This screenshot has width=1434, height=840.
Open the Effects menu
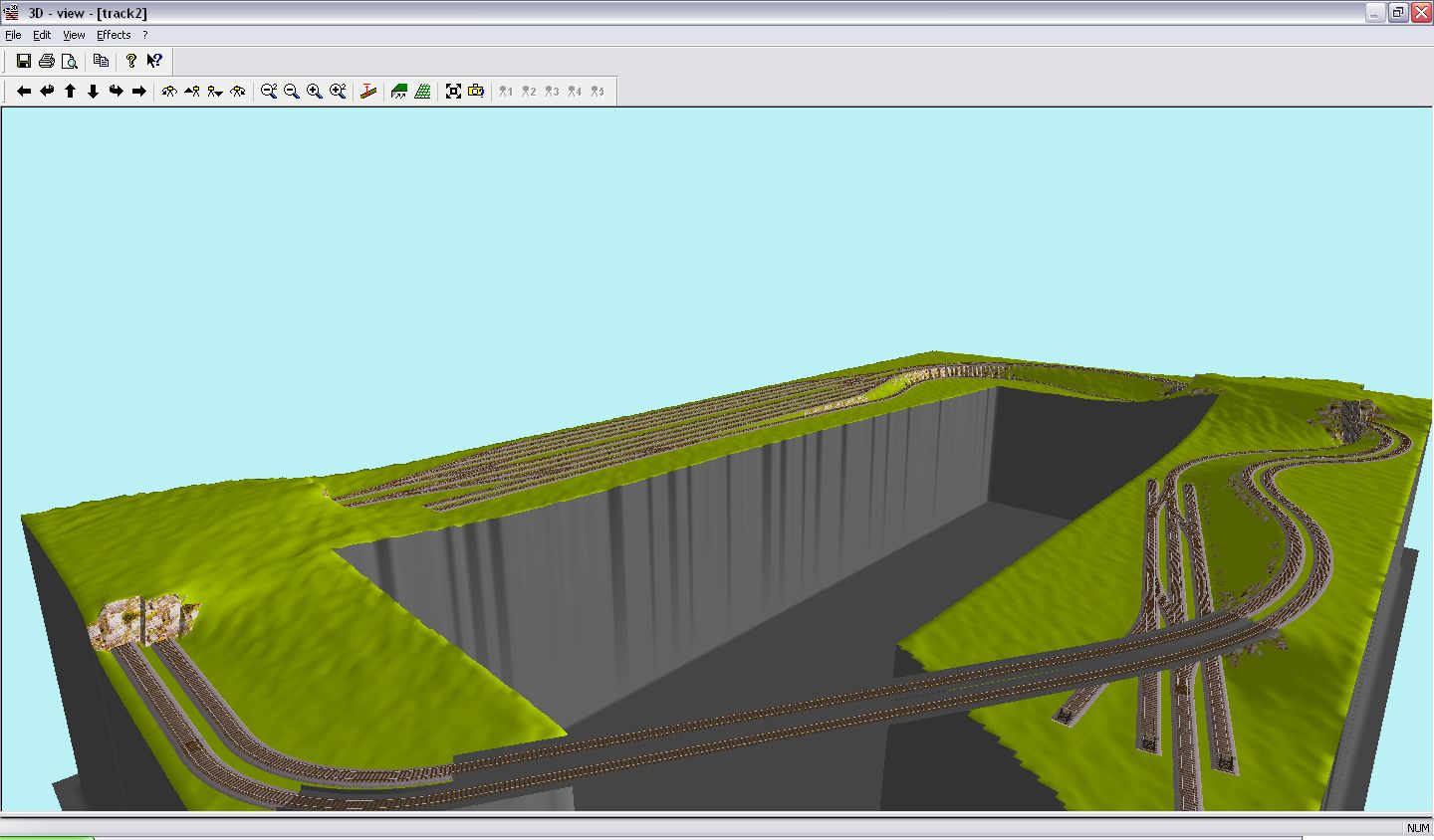point(114,35)
